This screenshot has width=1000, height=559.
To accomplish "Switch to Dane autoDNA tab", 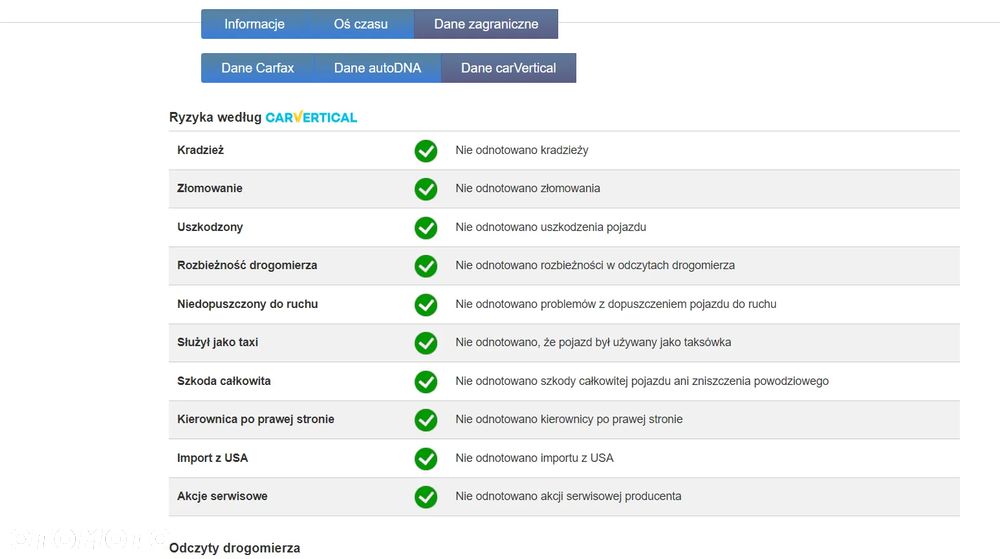I will [377, 68].
